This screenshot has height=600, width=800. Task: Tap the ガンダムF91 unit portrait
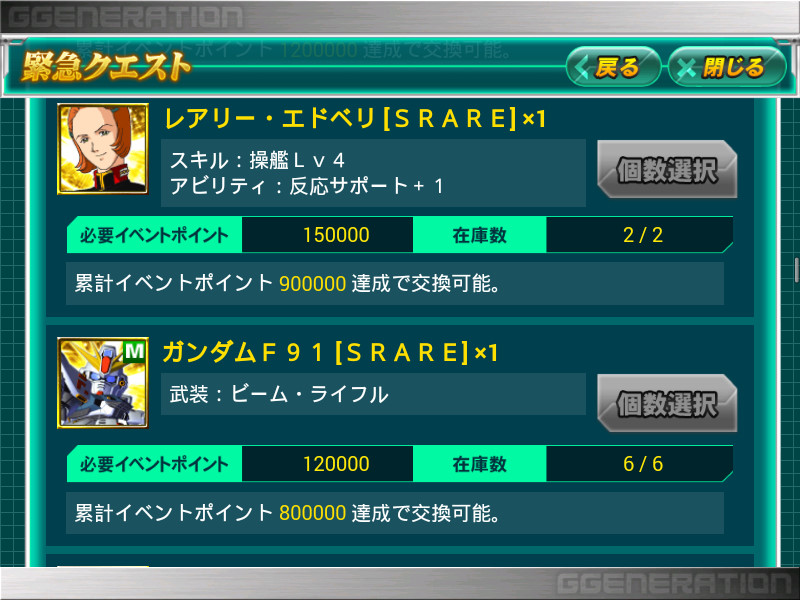(103, 383)
